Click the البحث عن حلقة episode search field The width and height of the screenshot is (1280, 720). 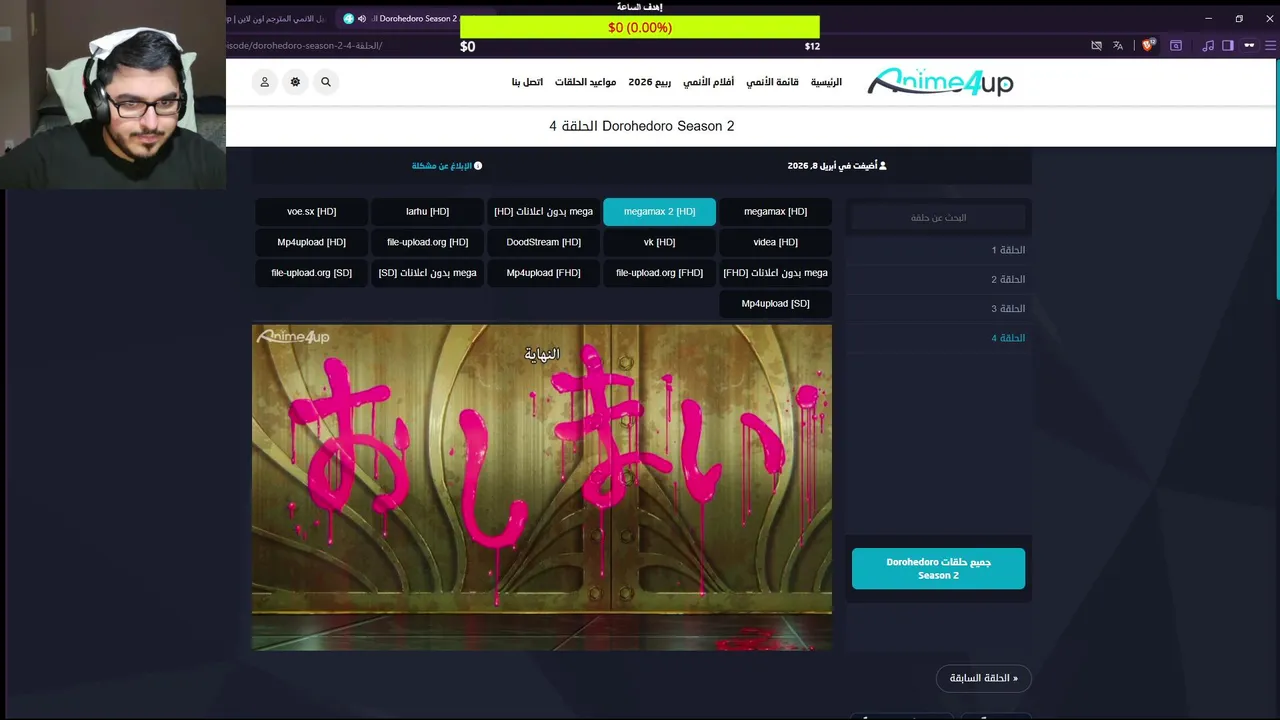click(938, 217)
